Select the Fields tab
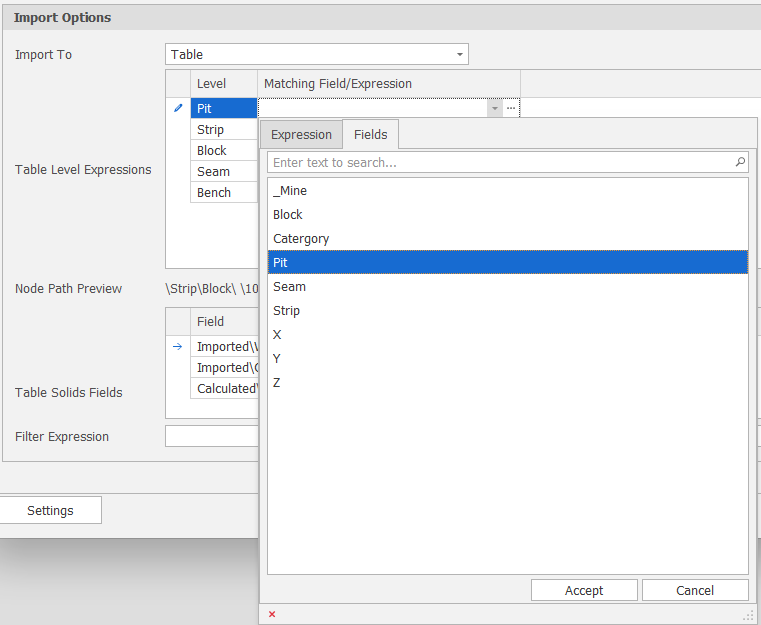This screenshot has height=625, width=761. click(371, 135)
